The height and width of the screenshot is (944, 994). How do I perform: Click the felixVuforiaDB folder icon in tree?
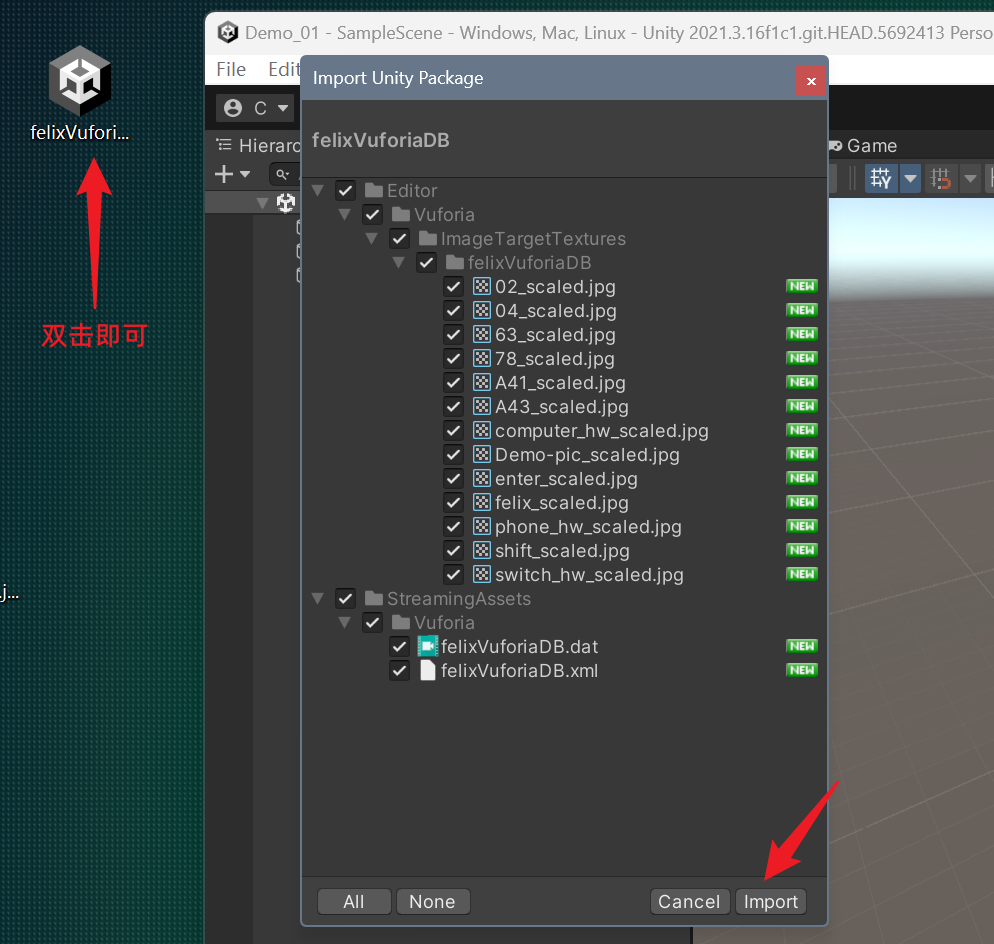(455, 262)
